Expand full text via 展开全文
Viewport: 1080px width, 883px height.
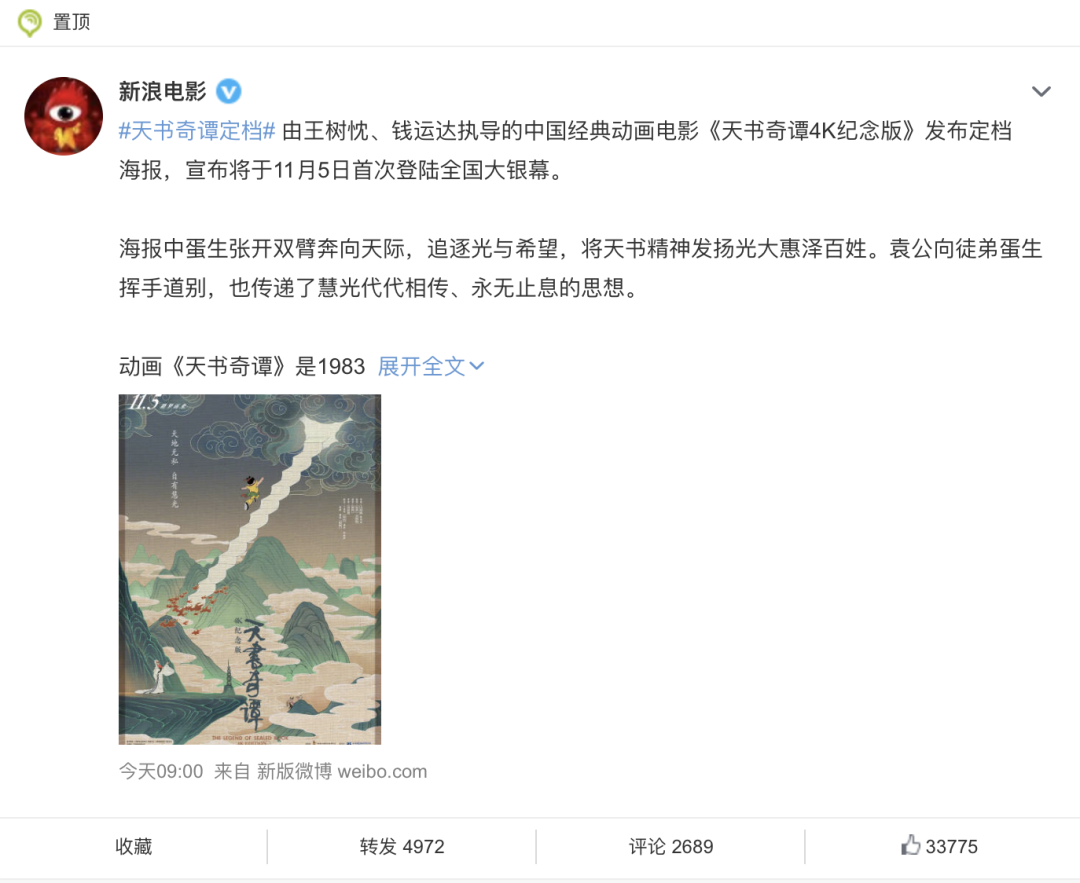click(x=422, y=366)
